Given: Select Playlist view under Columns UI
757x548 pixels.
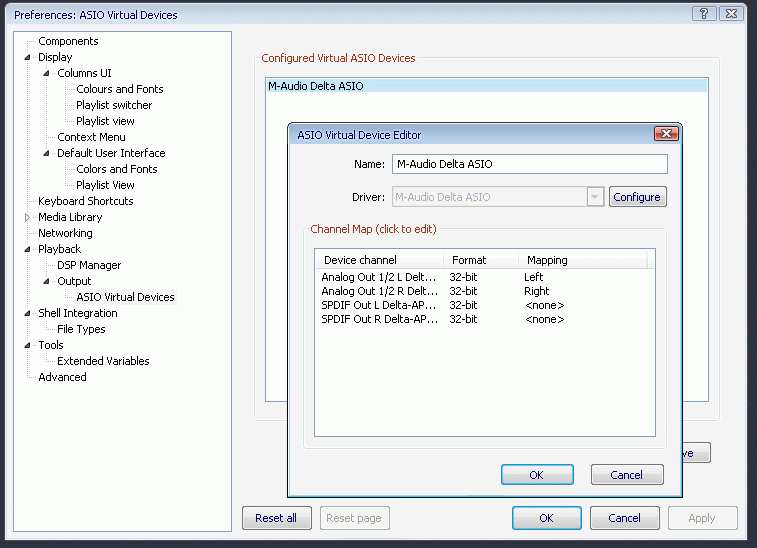Looking at the screenshot, I should [x=105, y=121].
